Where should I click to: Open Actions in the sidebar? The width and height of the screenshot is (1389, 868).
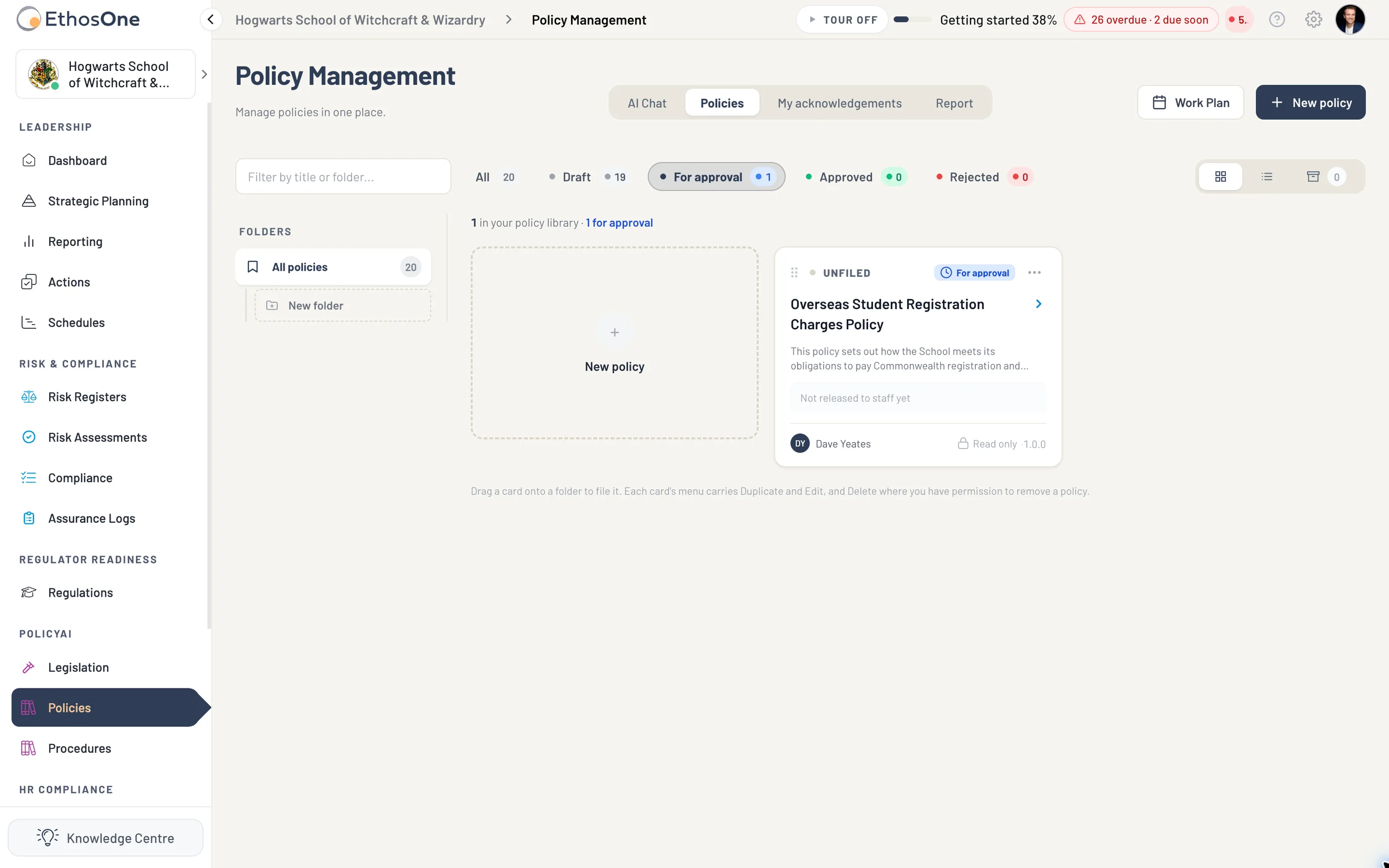106,282
